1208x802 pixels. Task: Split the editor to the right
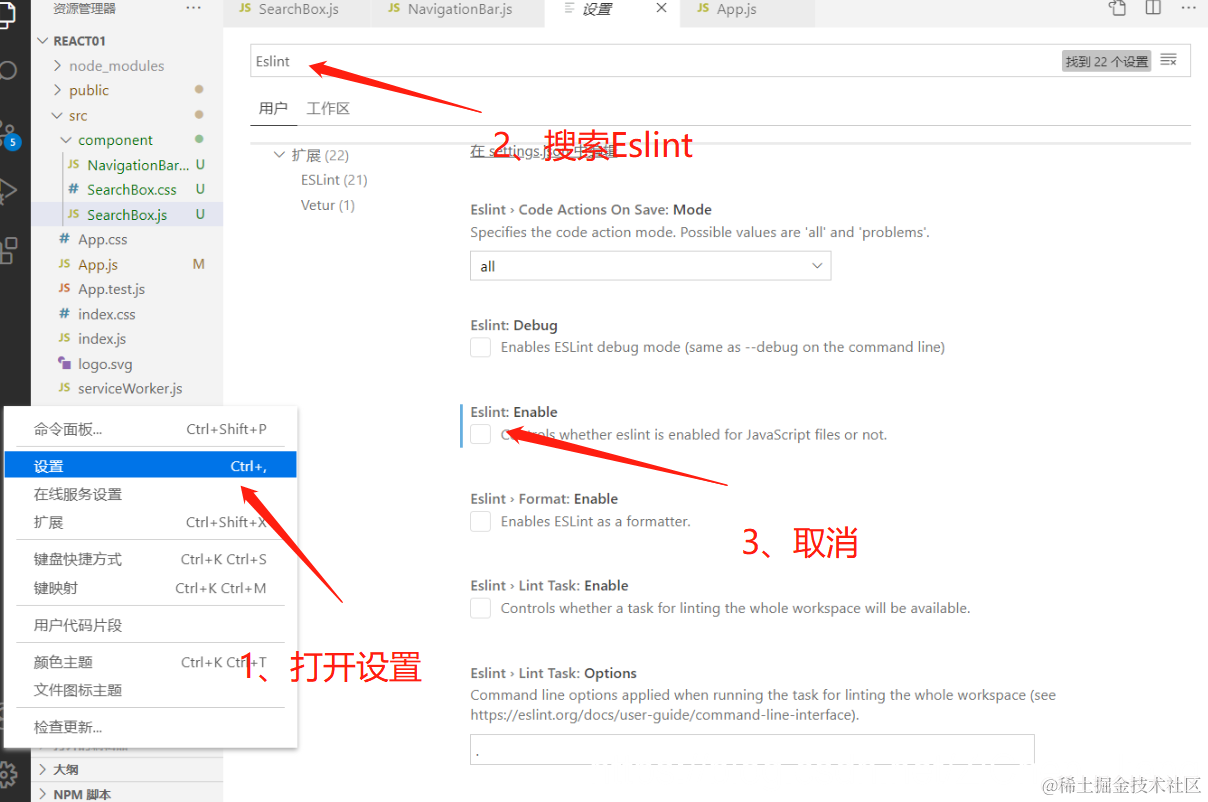click(1153, 8)
